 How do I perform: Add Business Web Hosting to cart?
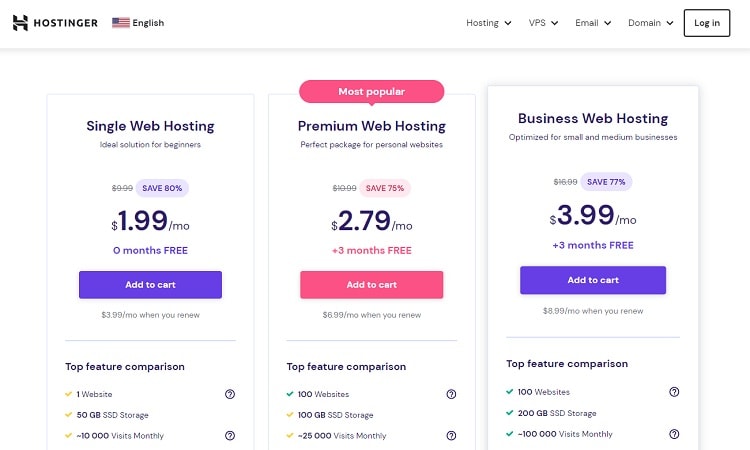pyautogui.click(x=593, y=280)
